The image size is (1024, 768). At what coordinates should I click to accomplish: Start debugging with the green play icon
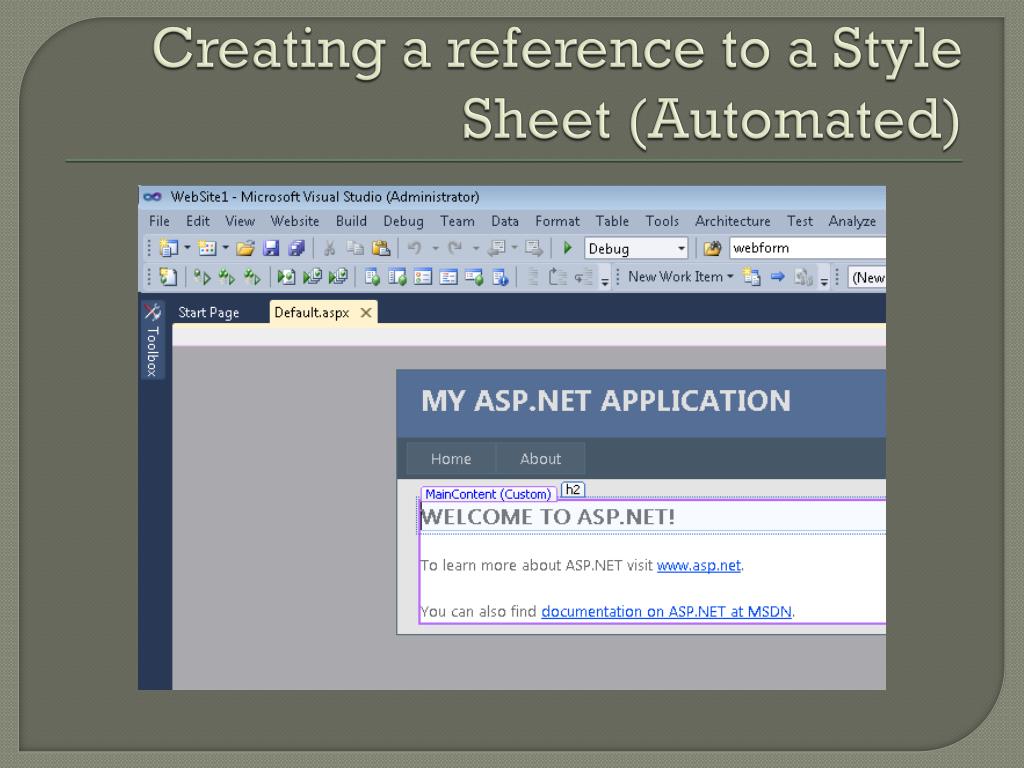(568, 248)
